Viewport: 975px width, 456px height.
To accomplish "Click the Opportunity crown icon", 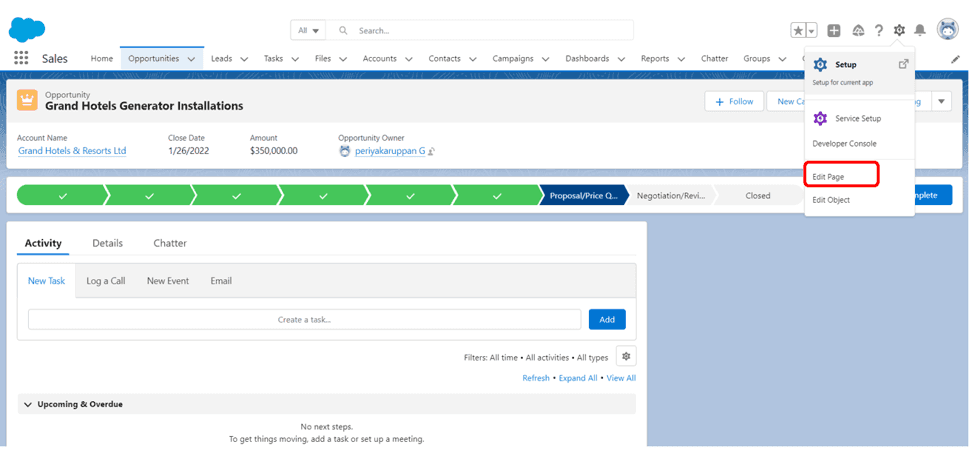I will [x=27, y=100].
